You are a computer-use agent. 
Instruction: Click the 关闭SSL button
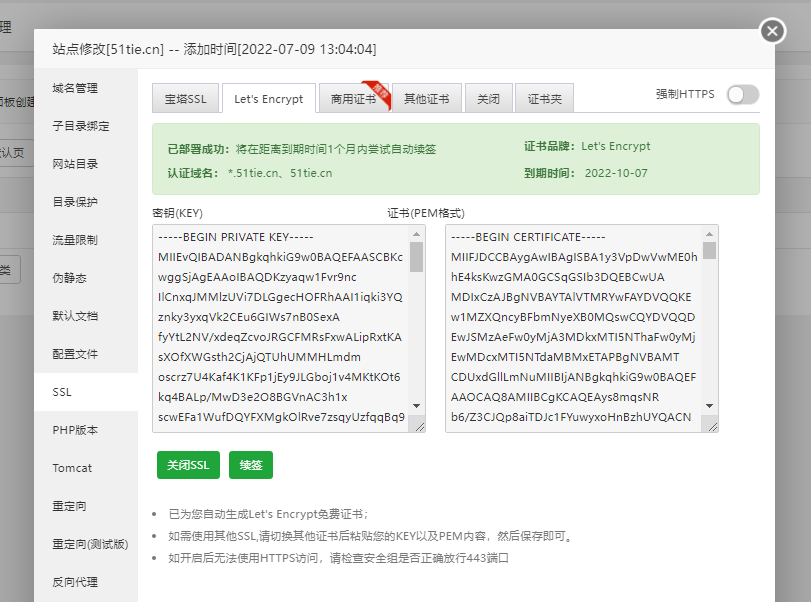[x=187, y=465]
